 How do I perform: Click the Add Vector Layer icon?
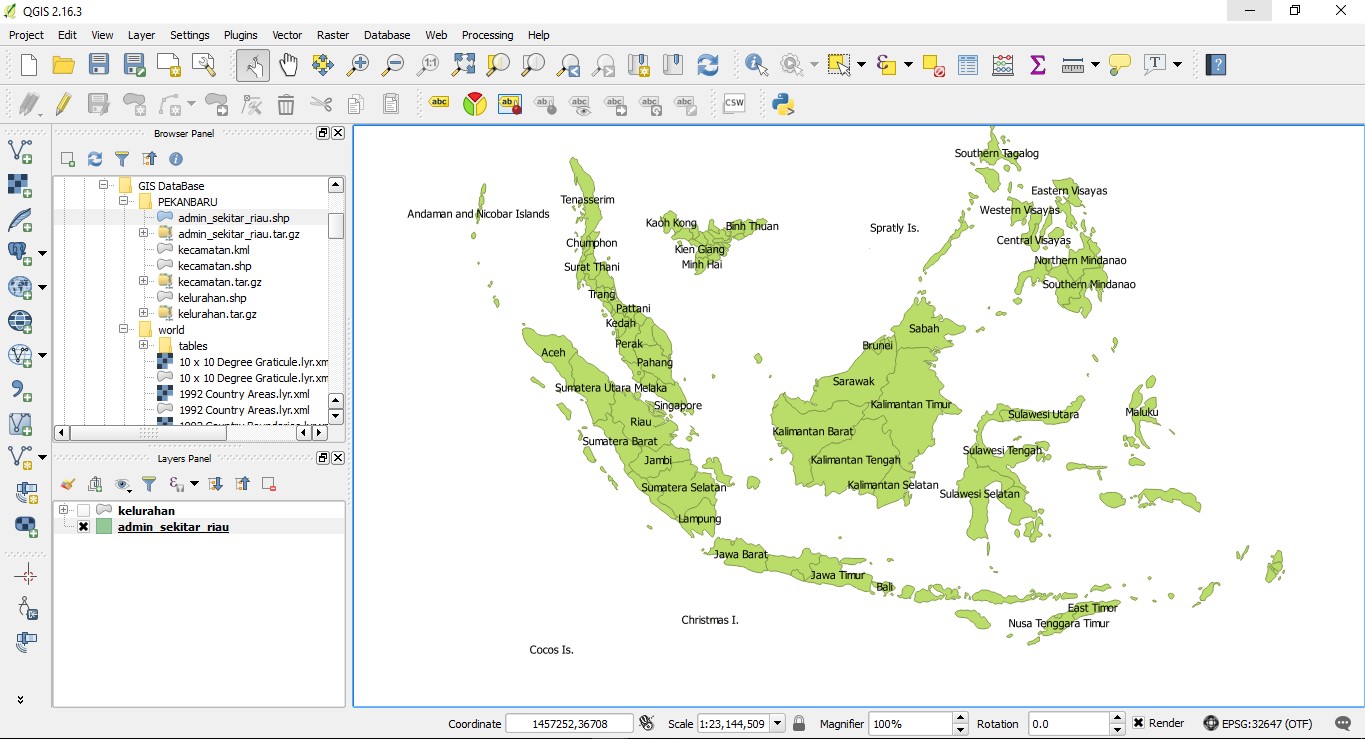22,150
